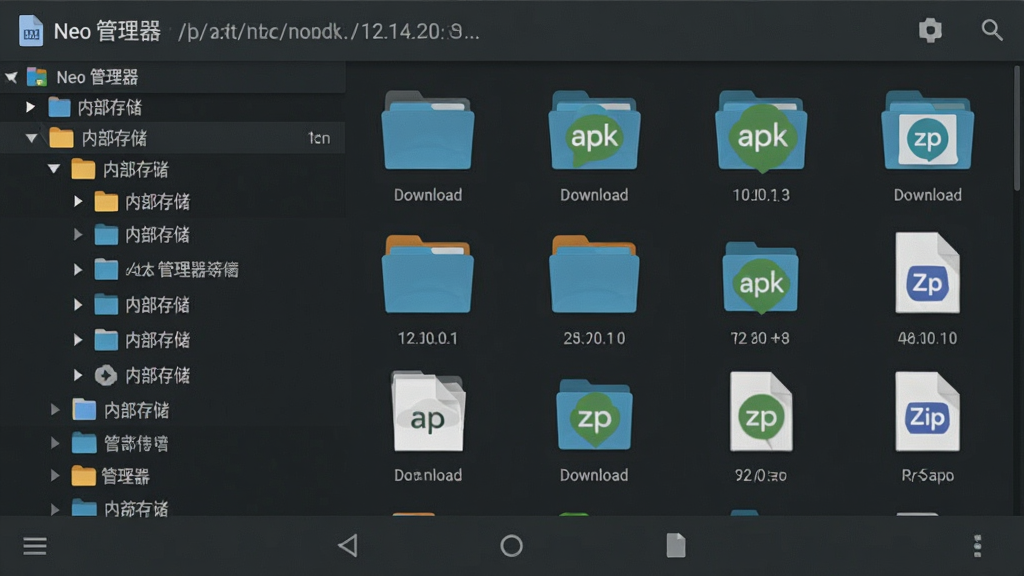This screenshot has height=576, width=1024.
Task: Collapse the highlighted 内部存储 folder with 1cn
Action: (31, 138)
